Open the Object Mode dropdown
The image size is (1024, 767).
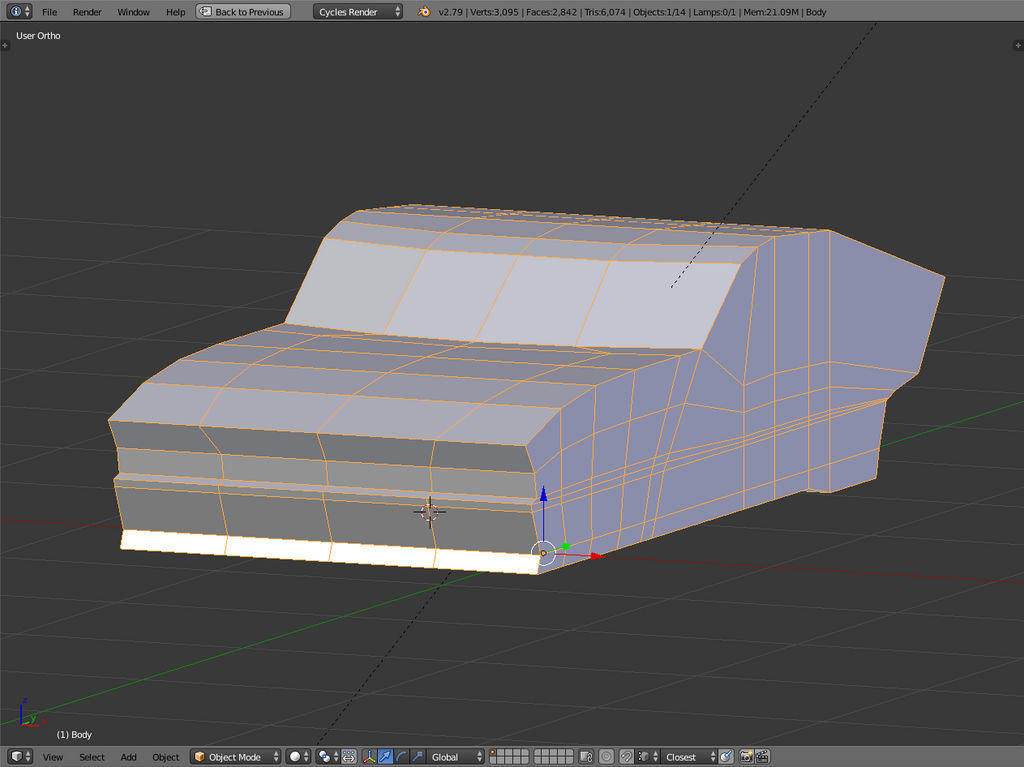tap(236, 757)
